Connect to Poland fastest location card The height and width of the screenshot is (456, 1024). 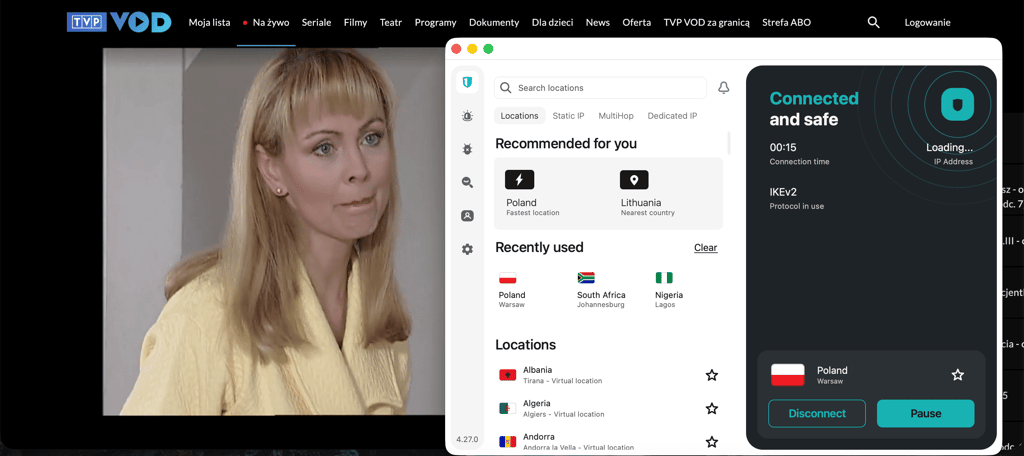coord(551,193)
